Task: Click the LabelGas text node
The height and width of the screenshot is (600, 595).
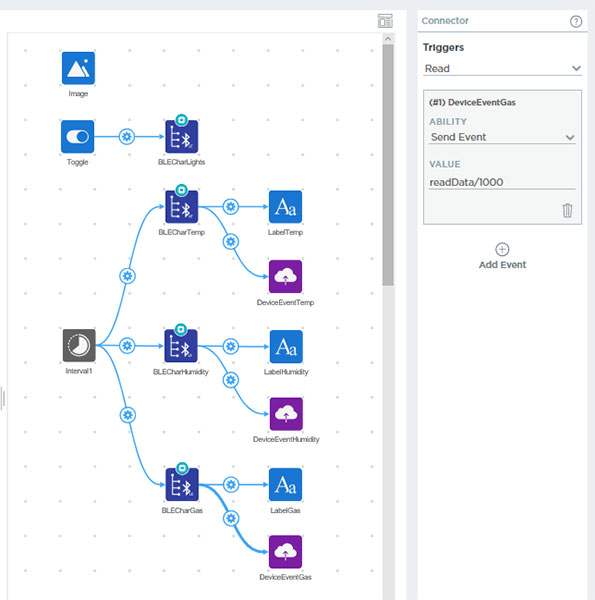Action: [285, 484]
